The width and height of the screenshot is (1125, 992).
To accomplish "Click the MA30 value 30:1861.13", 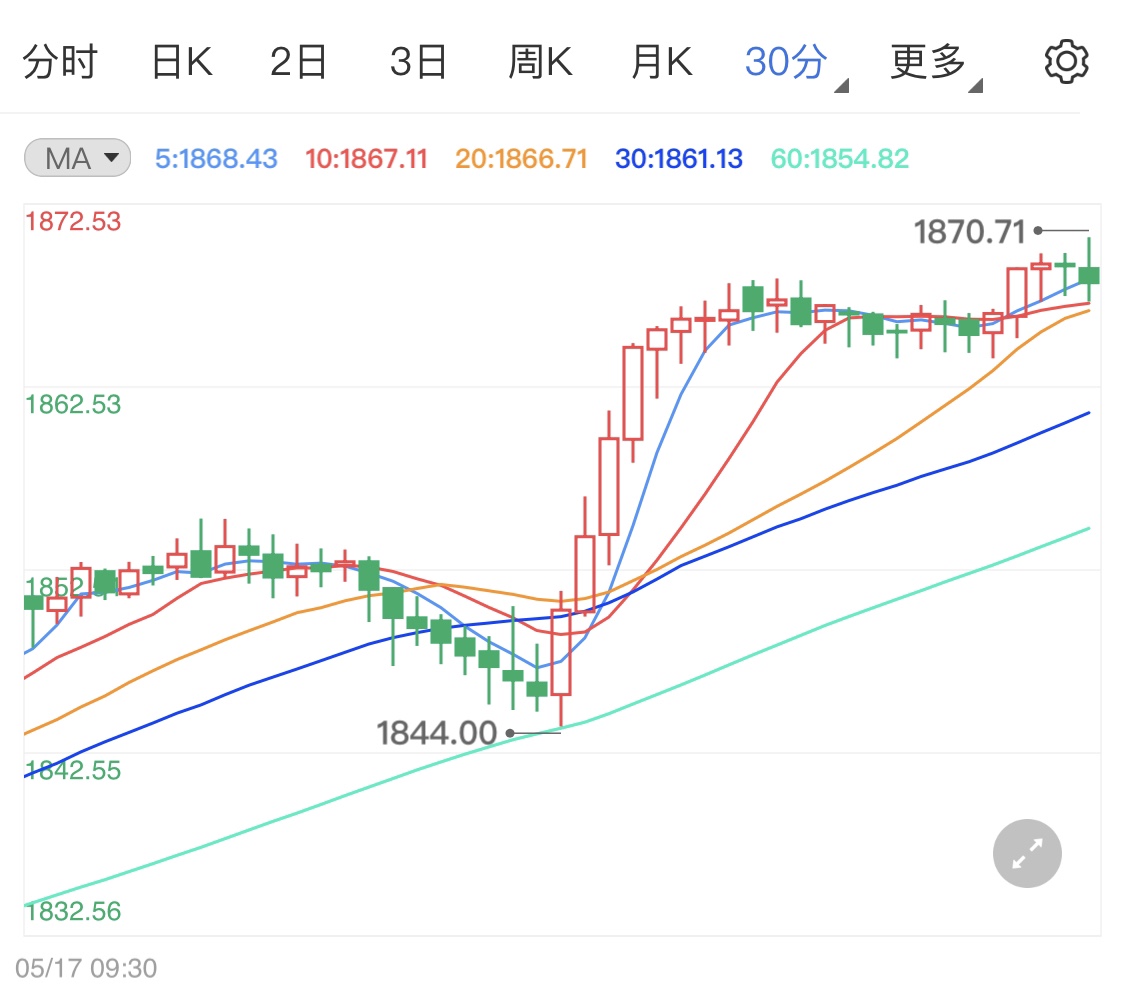I will point(678,159).
